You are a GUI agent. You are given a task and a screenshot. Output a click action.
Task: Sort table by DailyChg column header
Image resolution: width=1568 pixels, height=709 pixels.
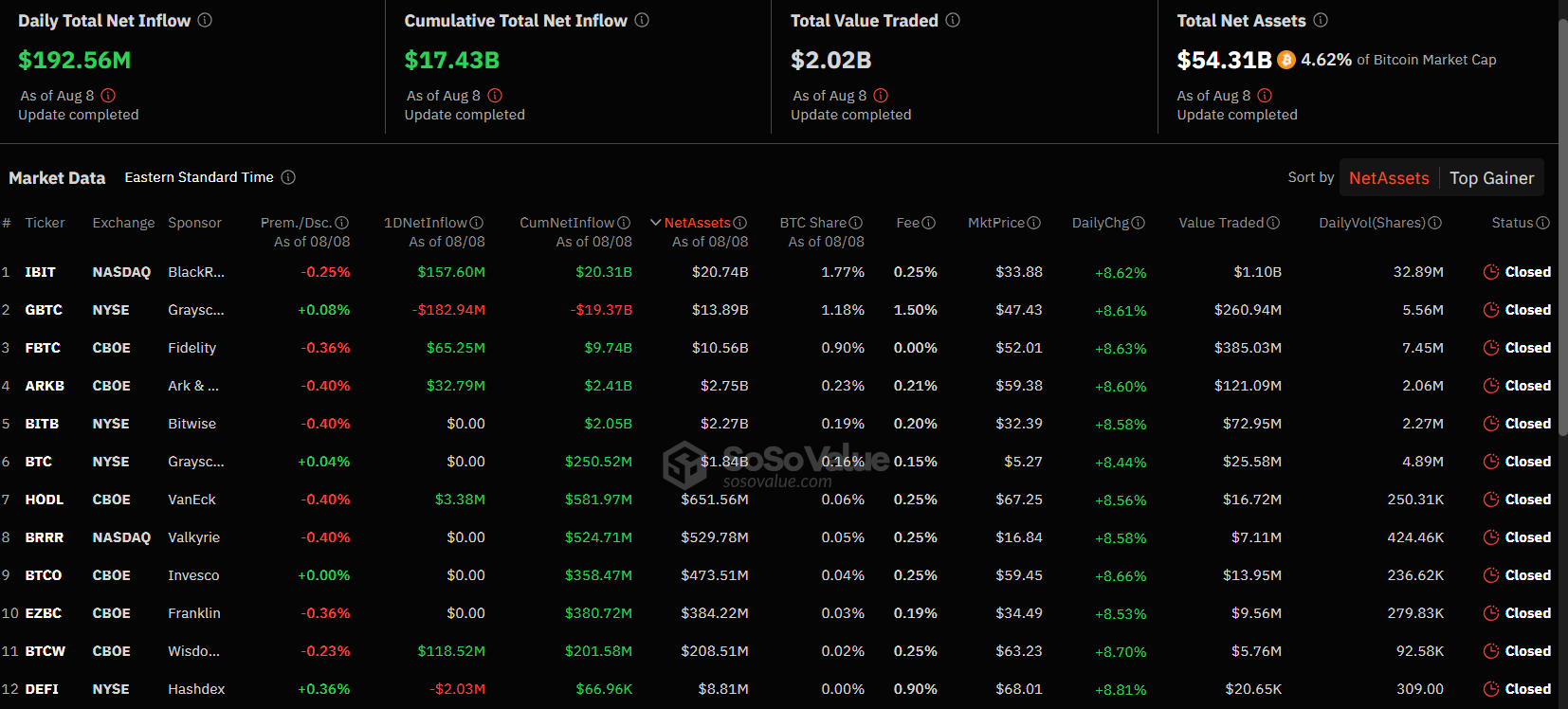(x=1101, y=223)
